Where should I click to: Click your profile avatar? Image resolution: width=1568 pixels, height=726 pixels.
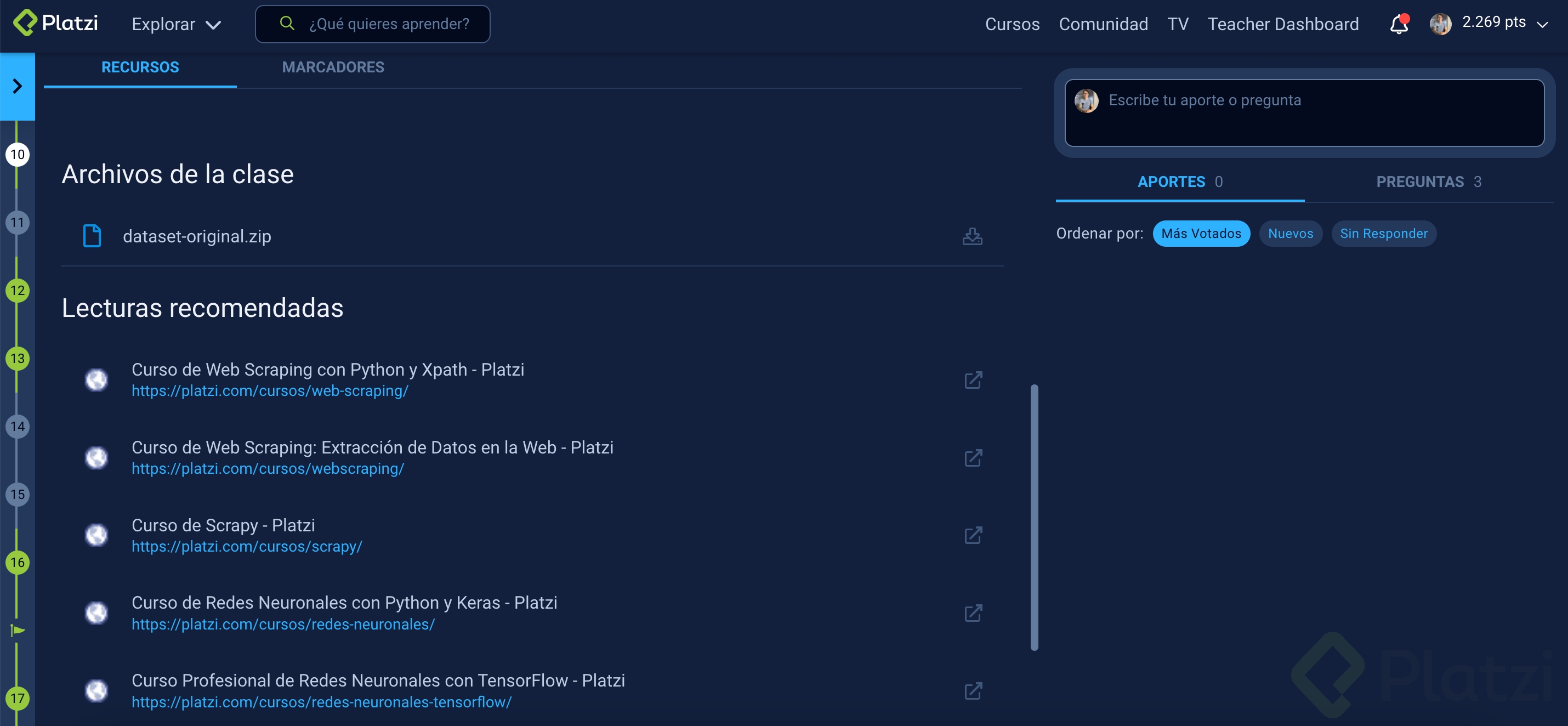tap(1441, 24)
